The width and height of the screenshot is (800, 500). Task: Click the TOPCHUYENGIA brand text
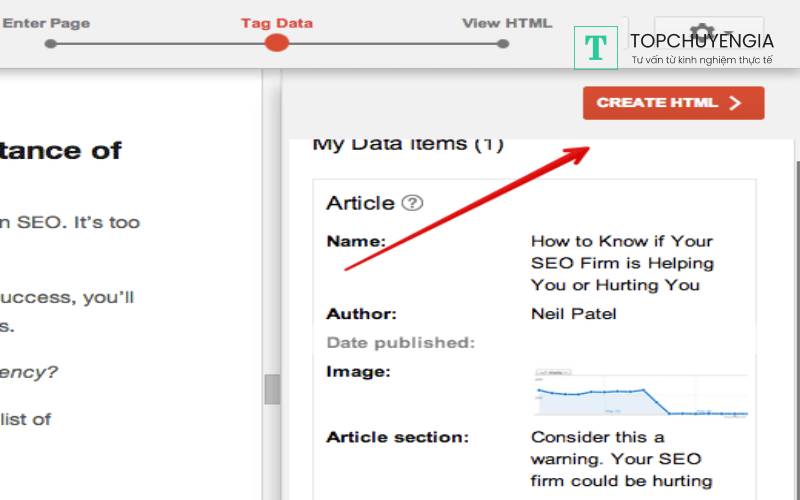click(x=701, y=40)
